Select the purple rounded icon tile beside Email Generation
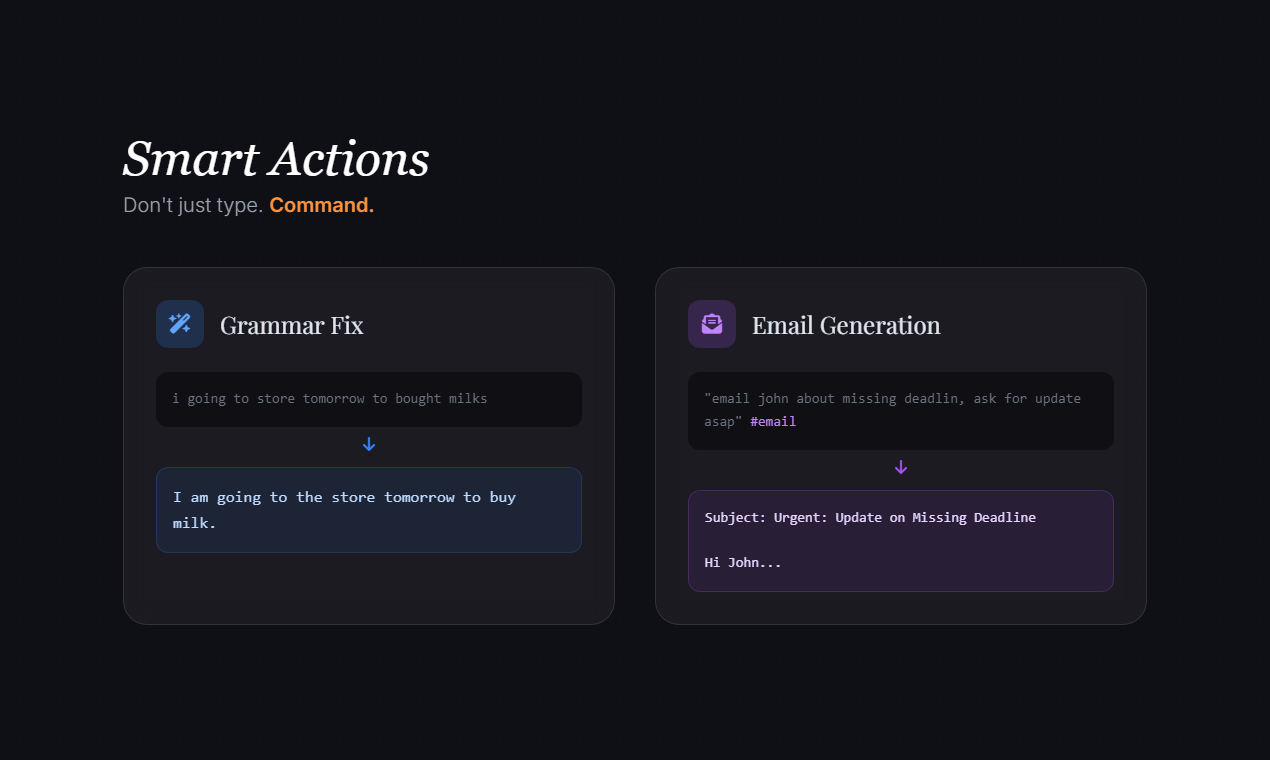The image size is (1270, 760). pos(711,323)
